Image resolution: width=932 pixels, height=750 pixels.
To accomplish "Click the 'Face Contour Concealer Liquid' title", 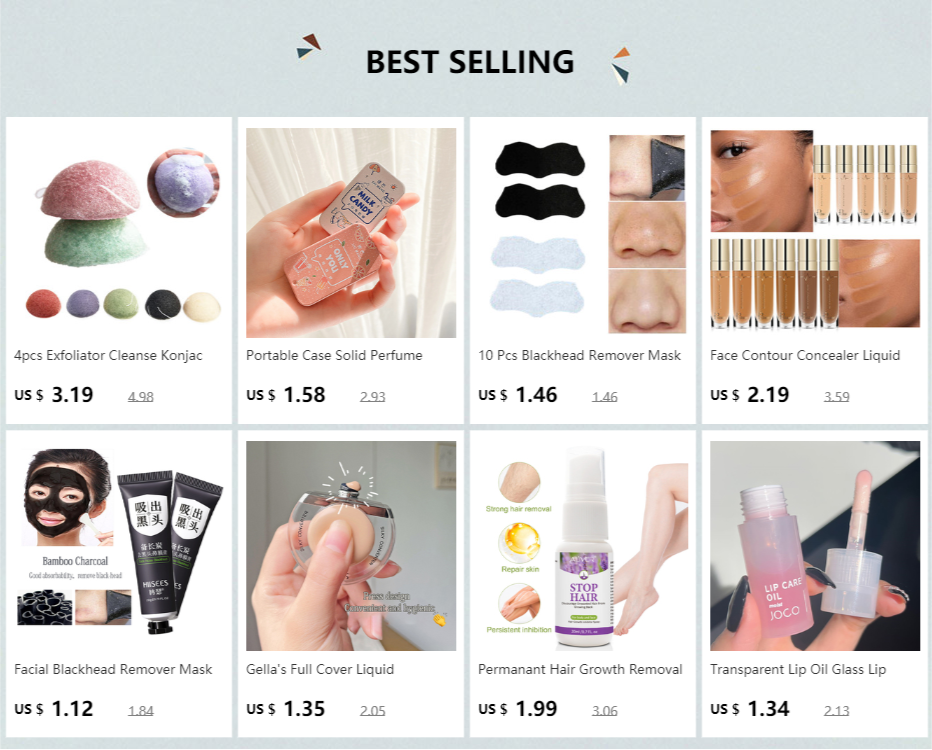I will click(805, 355).
